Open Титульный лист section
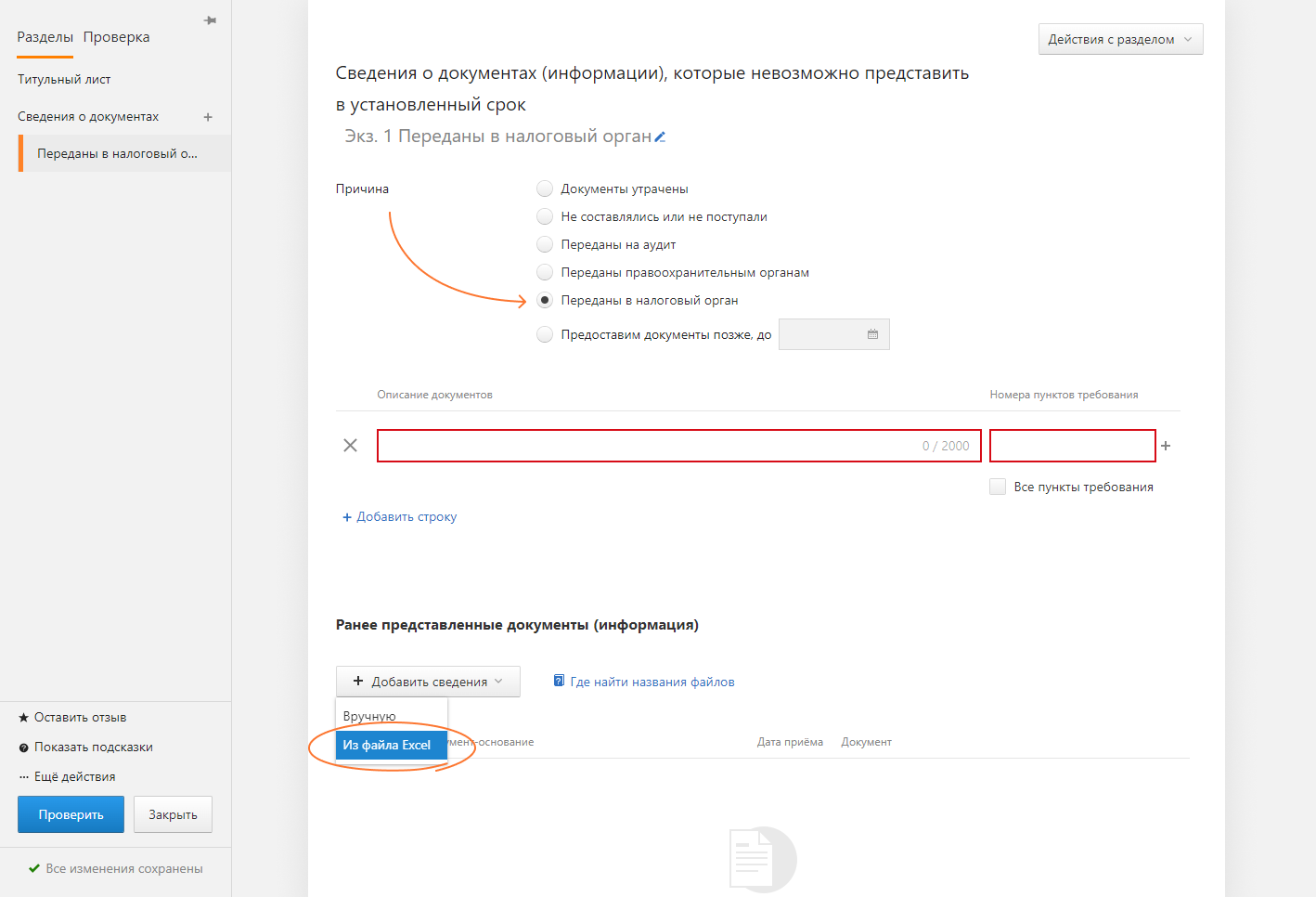This screenshot has height=897, width=1316. [x=64, y=80]
